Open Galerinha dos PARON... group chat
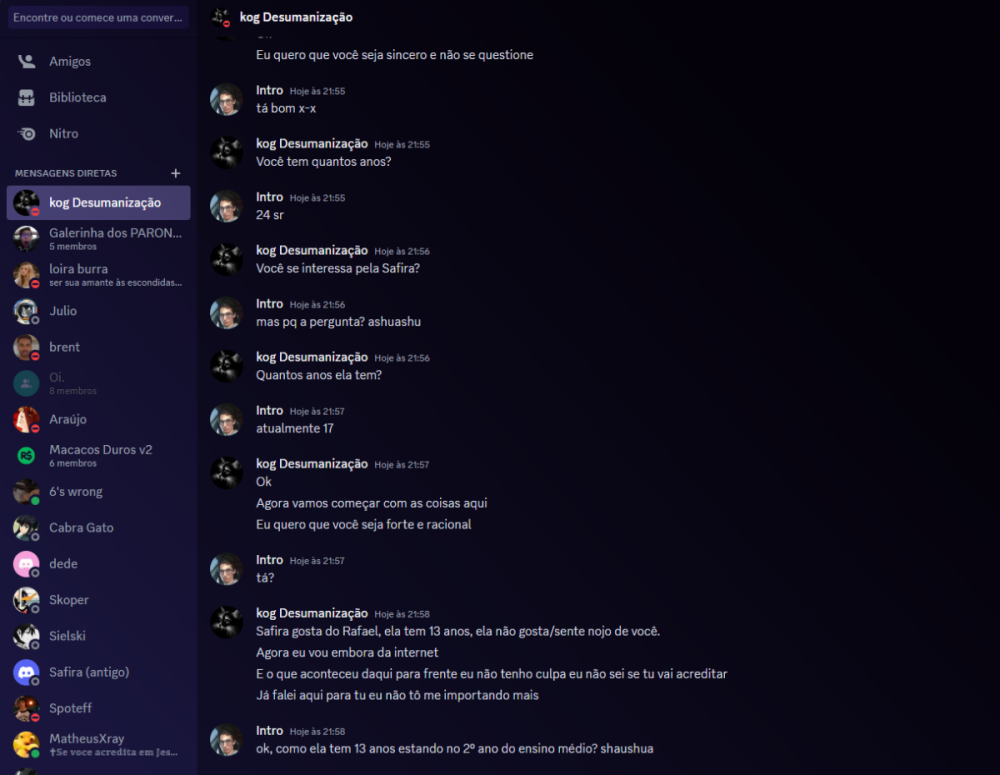Screen dimensions: 1000x775 tap(98, 239)
